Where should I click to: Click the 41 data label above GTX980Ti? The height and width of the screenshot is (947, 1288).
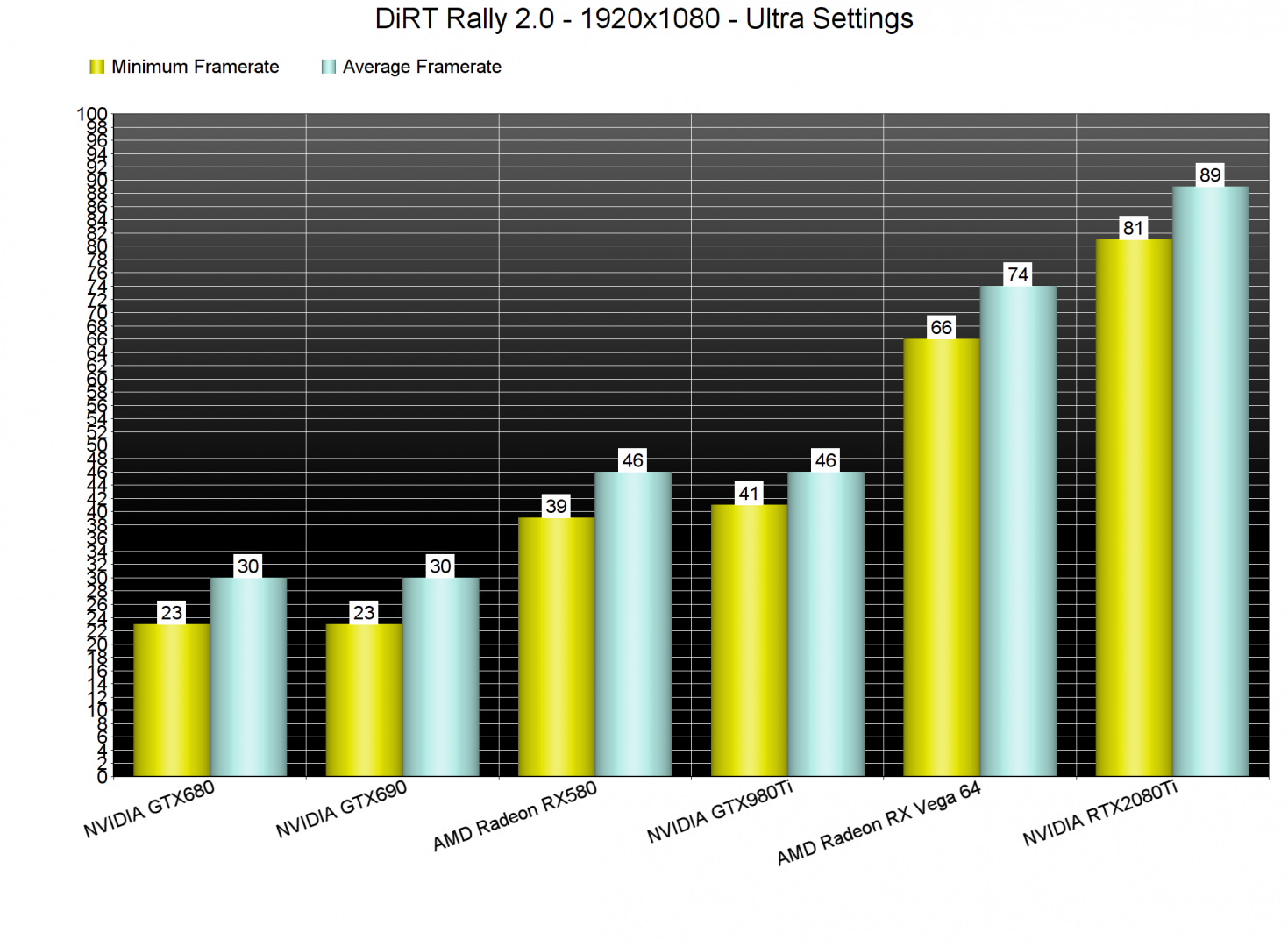[x=749, y=494]
